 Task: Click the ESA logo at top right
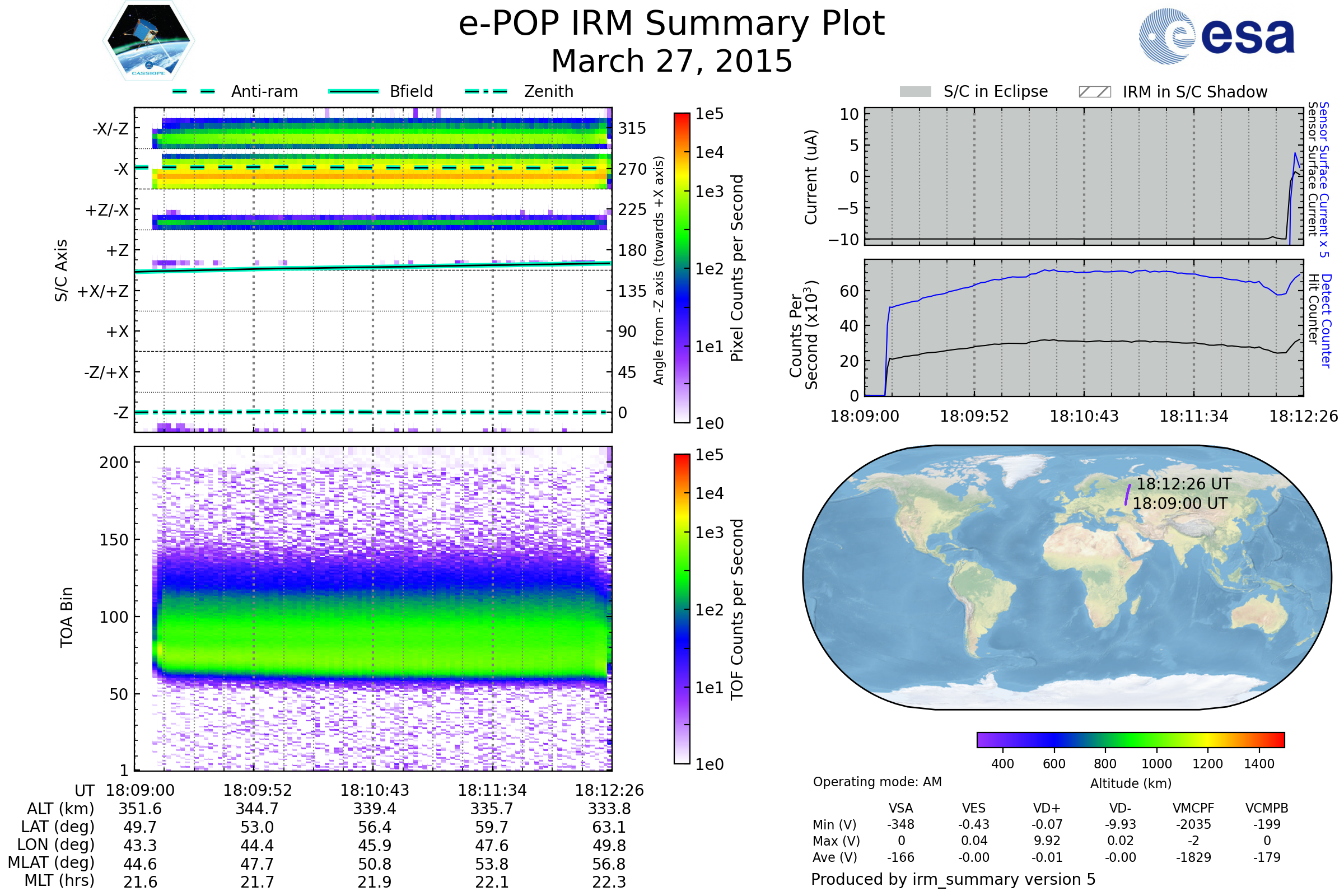coord(1216,36)
